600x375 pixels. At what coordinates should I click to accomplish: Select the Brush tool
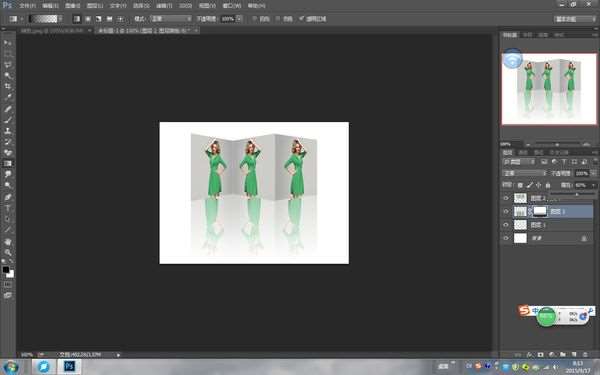click(x=8, y=120)
